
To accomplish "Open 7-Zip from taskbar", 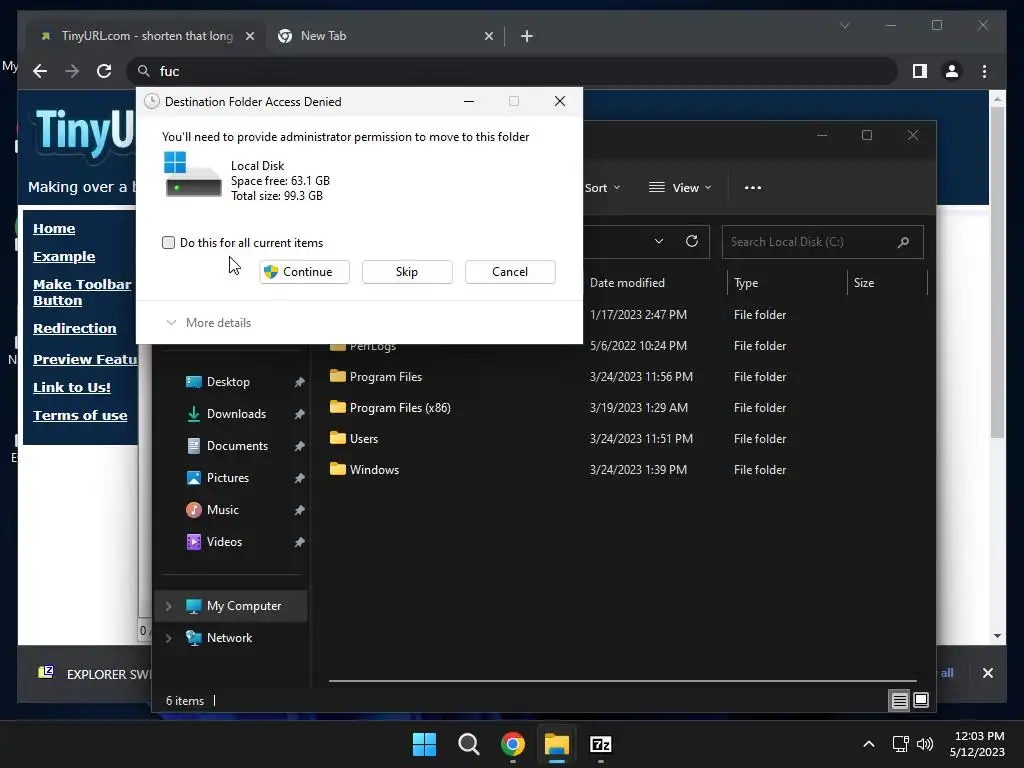I will [601, 744].
